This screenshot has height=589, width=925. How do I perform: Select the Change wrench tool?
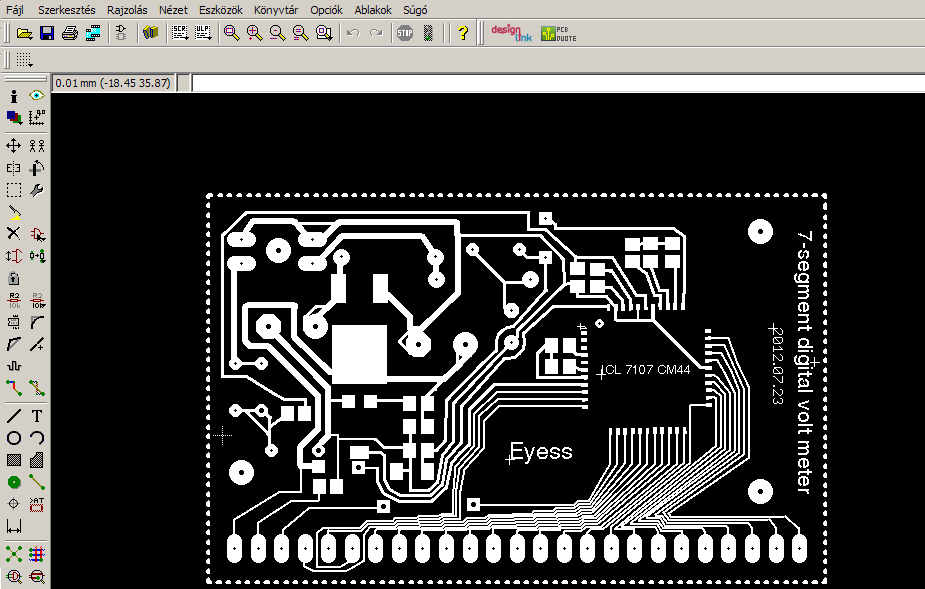coord(37,190)
